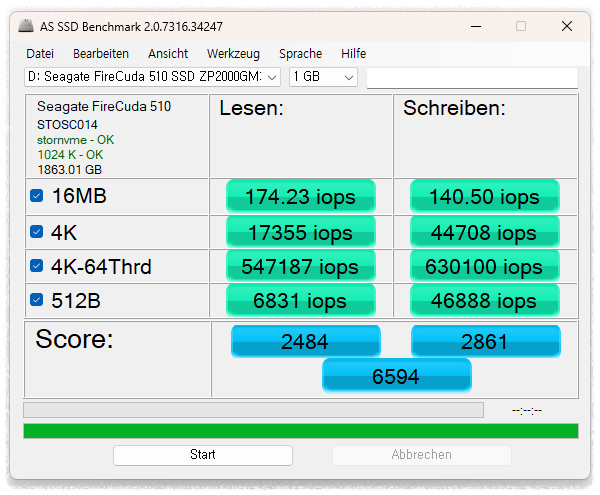Viewport: 600px width, 495px height.
Task: Click the 4K write result 44708 iops
Action: [484, 232]
